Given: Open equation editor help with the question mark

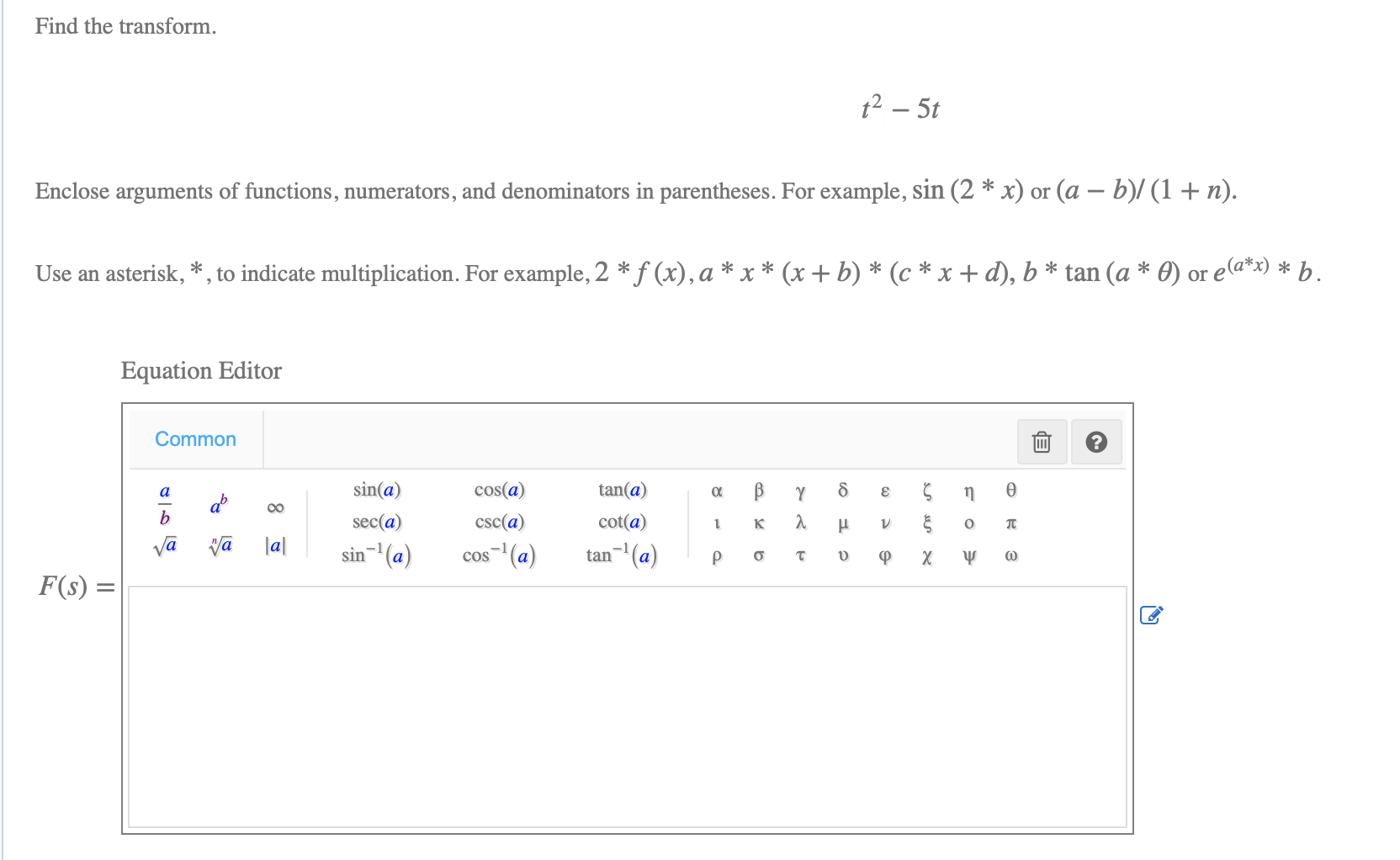Looking at the screenshot, I should 1096,441.
